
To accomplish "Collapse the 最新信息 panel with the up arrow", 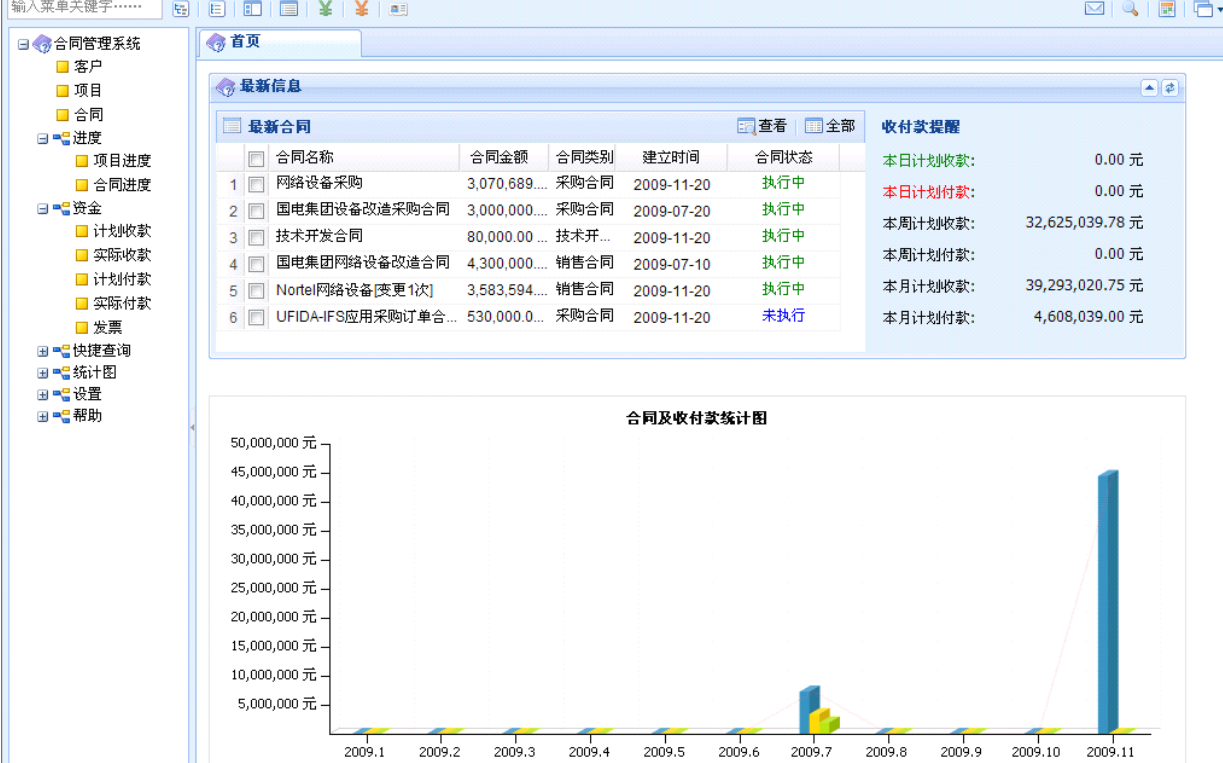I will (x=1149, y=88).
